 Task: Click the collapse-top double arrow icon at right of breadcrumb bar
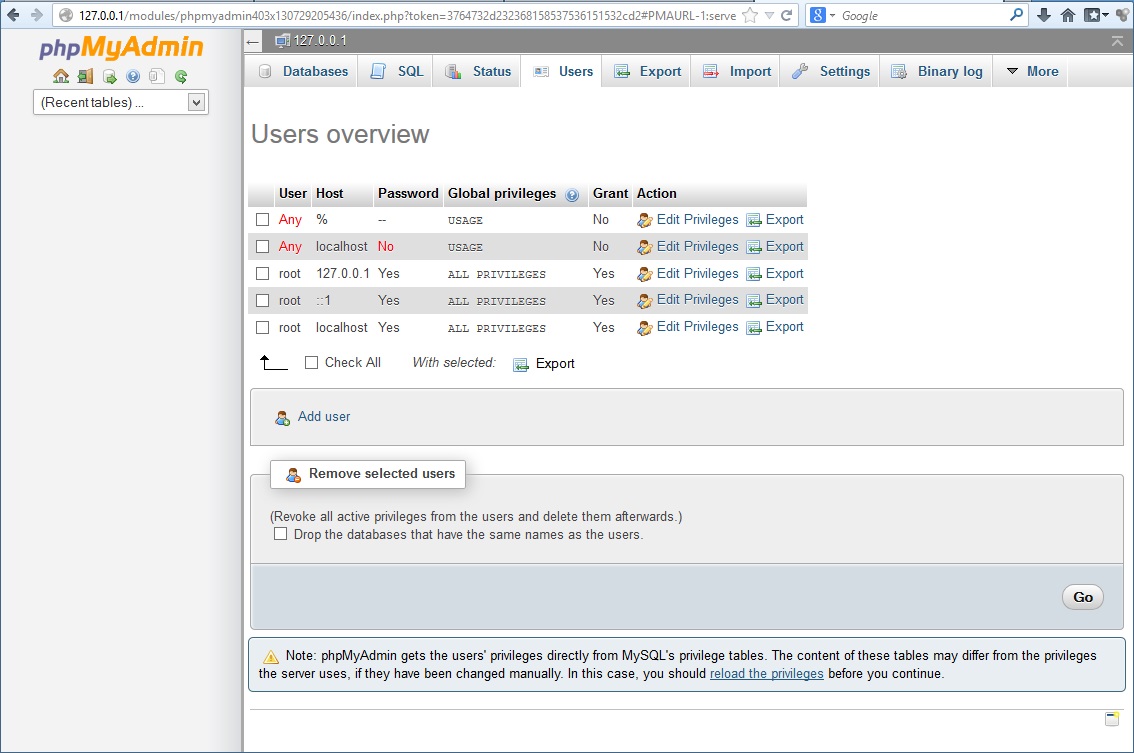pyautogui.click(x=1117, y=41)
